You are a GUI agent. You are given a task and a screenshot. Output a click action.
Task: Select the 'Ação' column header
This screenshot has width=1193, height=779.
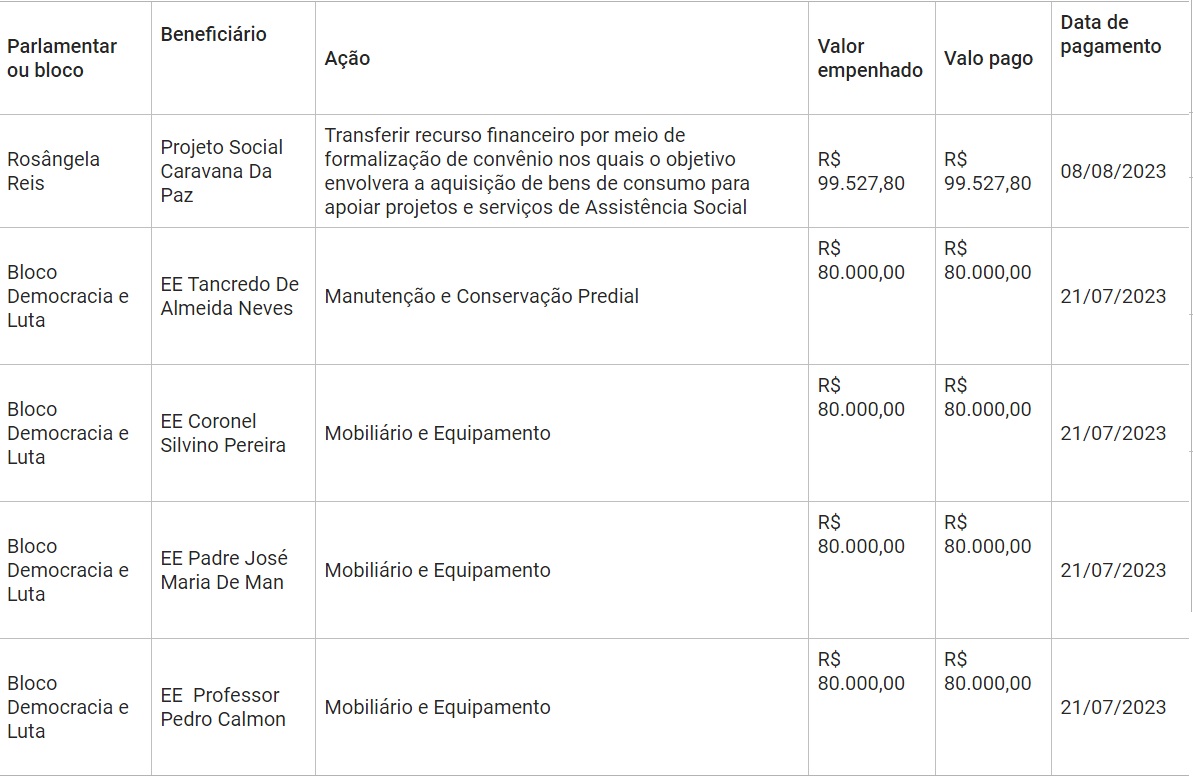pyautogui.click(x=347, y=58)
